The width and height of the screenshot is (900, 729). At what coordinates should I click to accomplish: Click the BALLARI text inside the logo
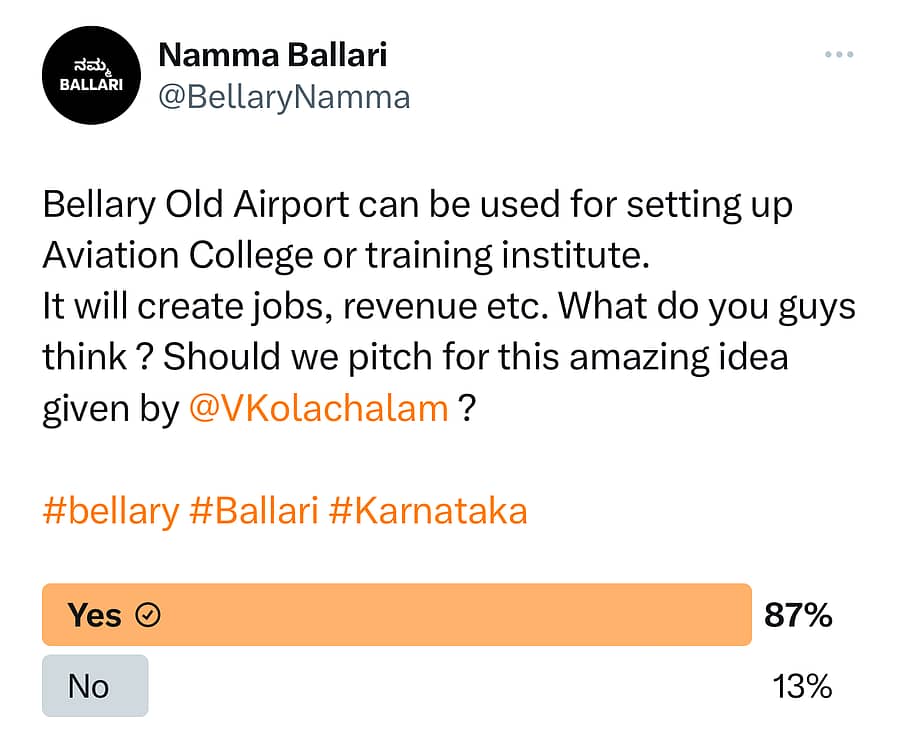tap(91, 85)
